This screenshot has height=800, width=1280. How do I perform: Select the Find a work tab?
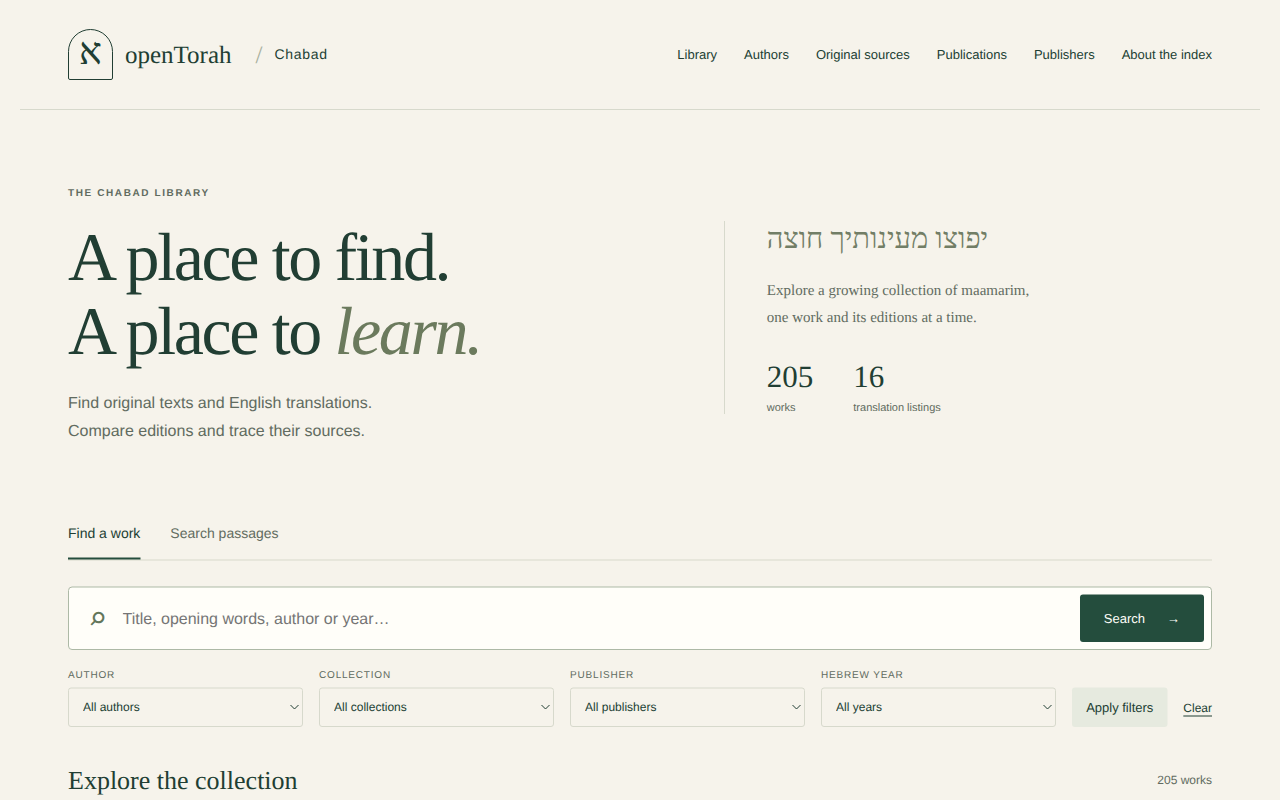pyautogui.click(x=104, y=534)
